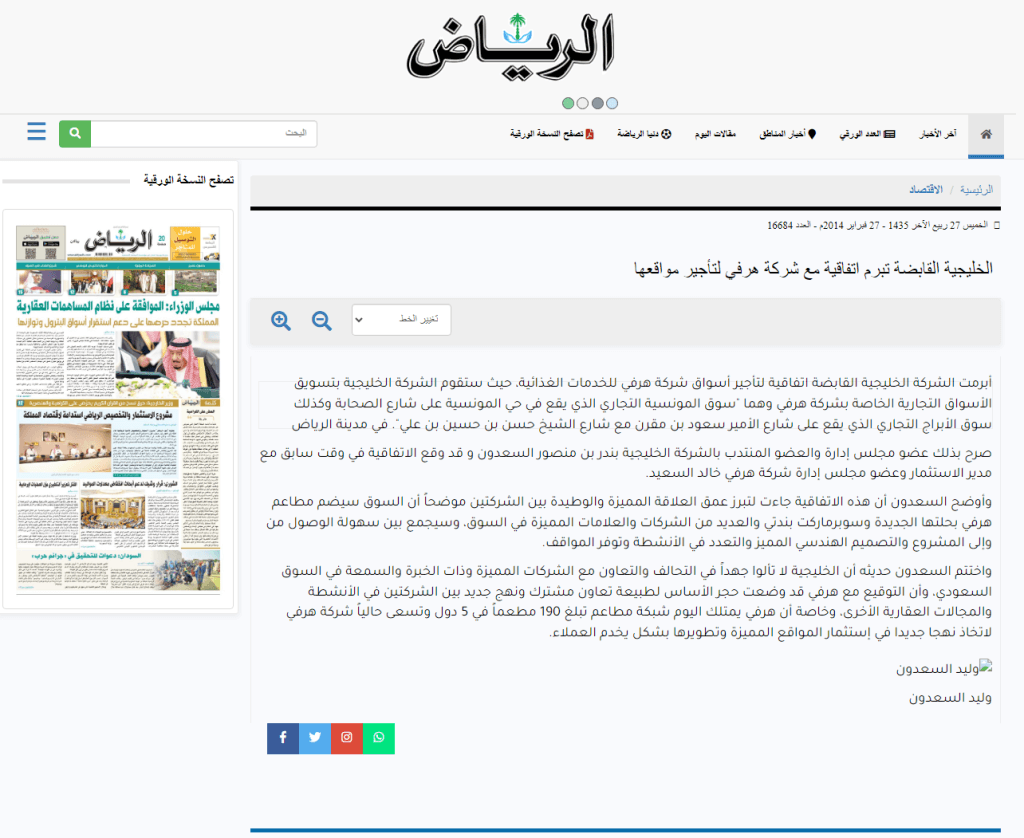The width and height of the screenshot is (1024, 838).
Task: Open أخبار المناطق menu item
Action: click(x=788, y=134)
